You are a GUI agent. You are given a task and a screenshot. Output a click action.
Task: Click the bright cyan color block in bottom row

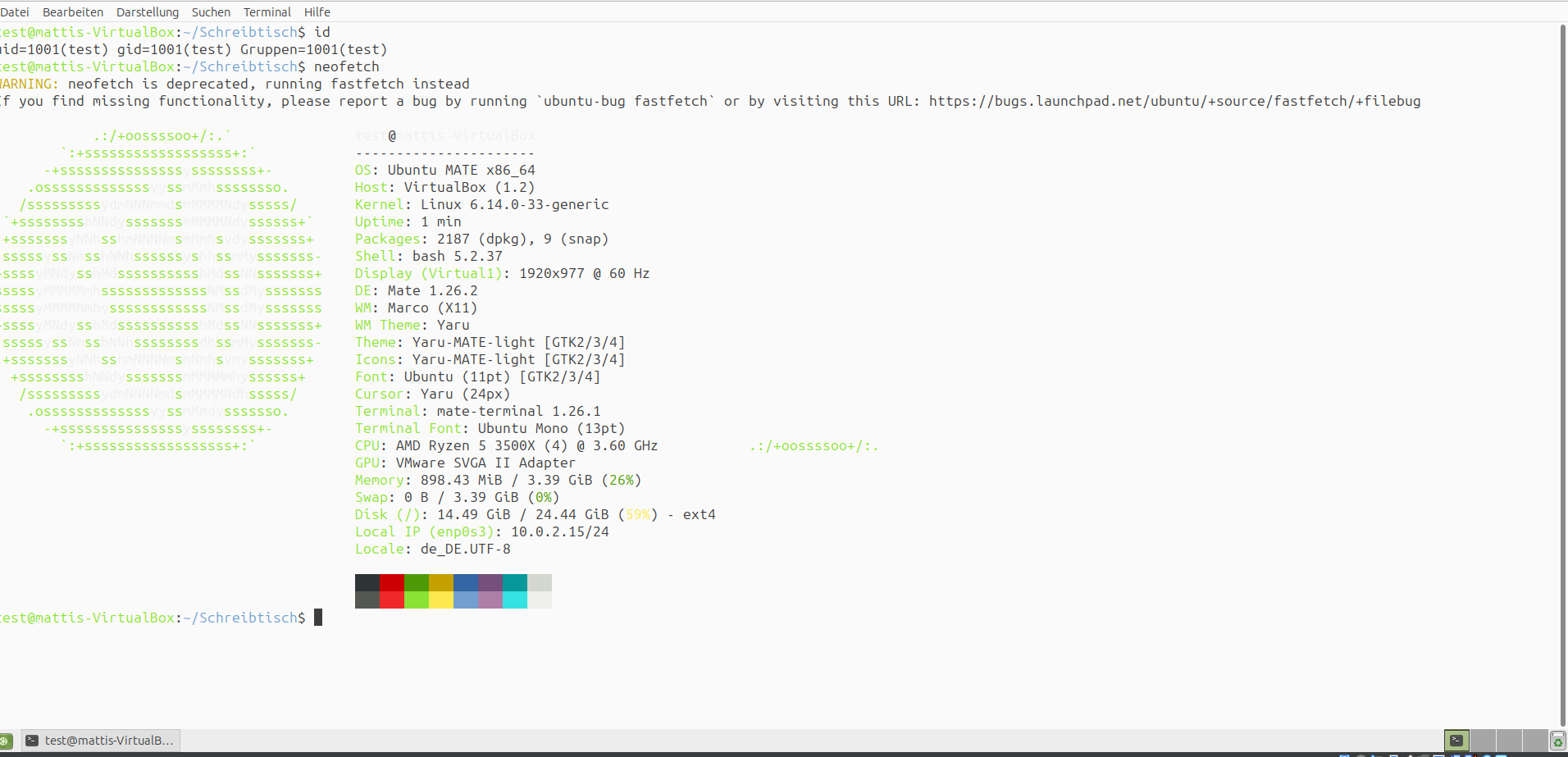click(x=515, y=600)
